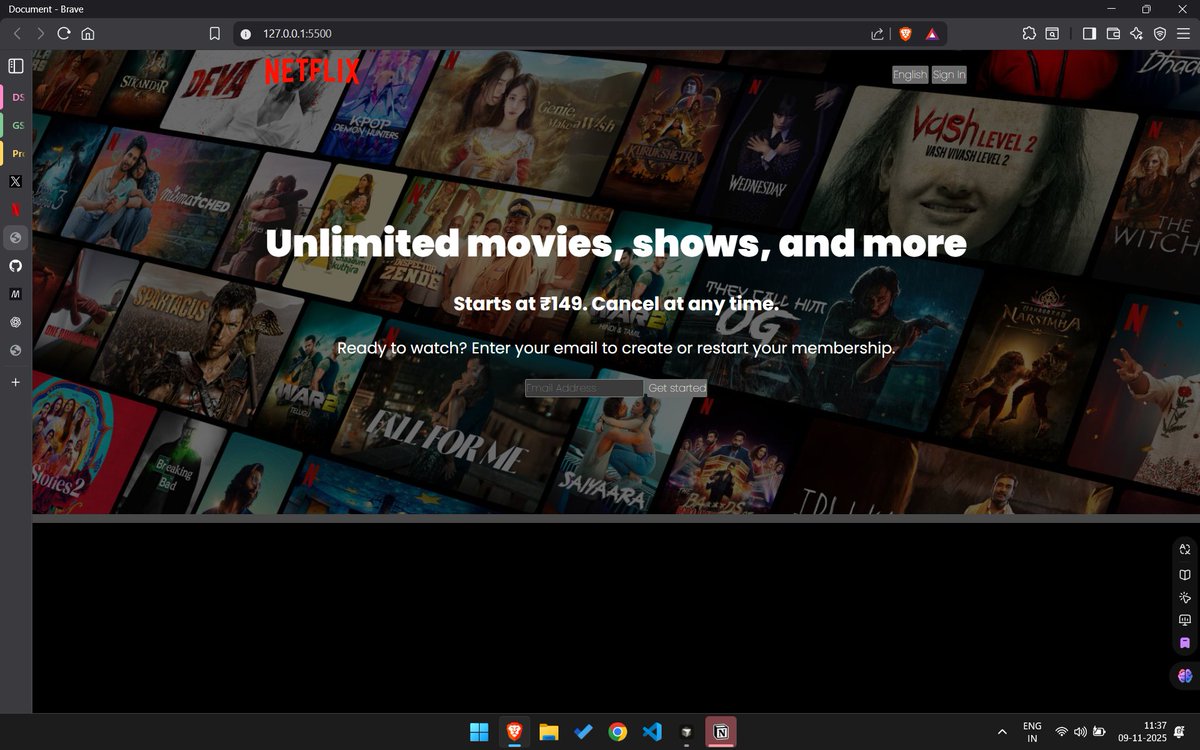Image resolution: width=1200 pixels, height=750 pixels.
Task: Open Brave Rewards triangle icon
Action: coord(931,33)
